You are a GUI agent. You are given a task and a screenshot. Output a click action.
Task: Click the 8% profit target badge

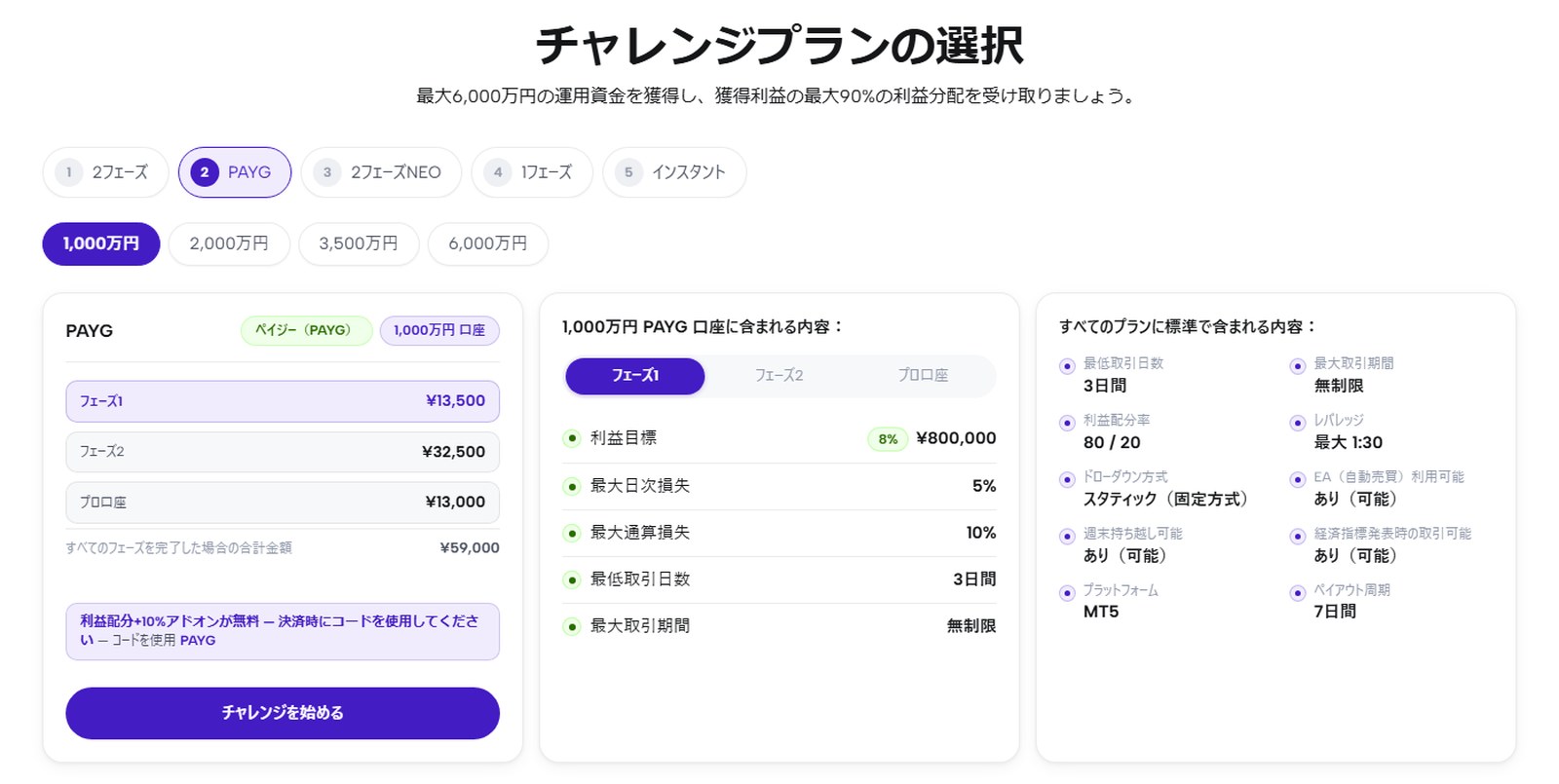click(888, 439)
